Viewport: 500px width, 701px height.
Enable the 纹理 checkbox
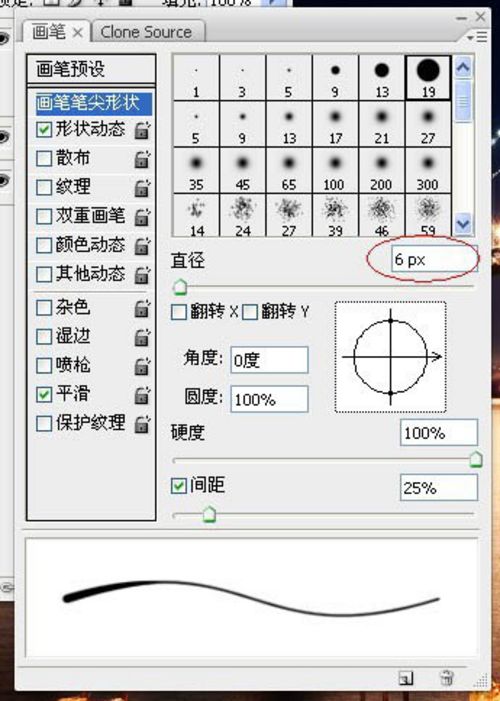pos(44,188)
